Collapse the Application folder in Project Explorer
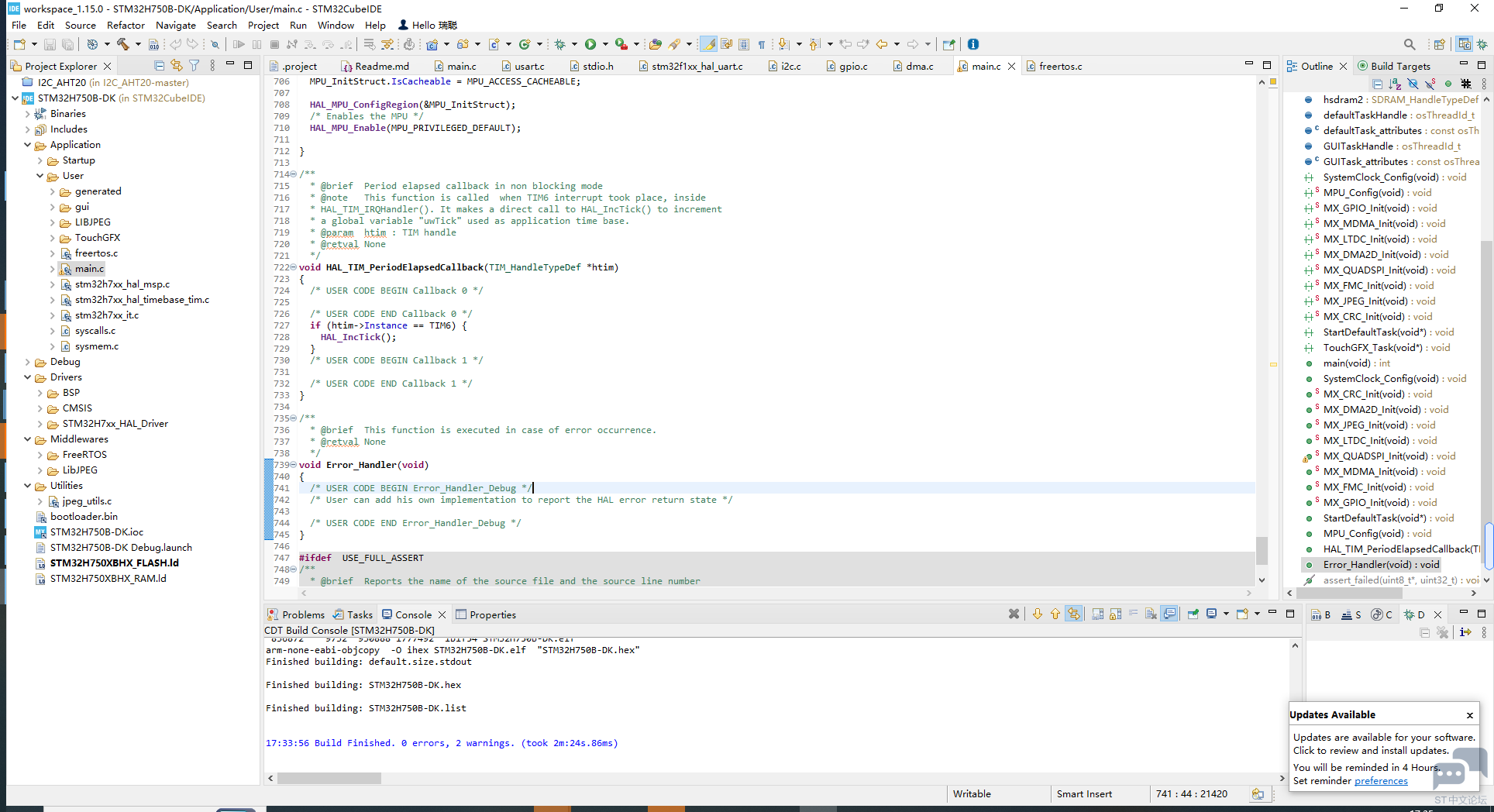The image size is (1494, 812). tap(28, 145)
